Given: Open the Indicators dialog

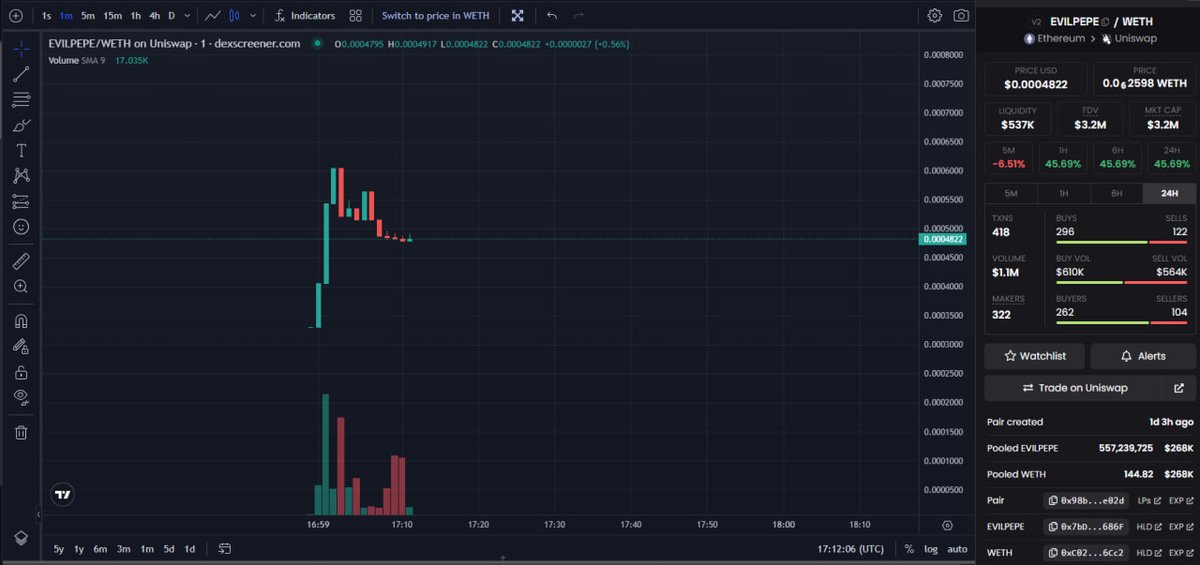Looking at the screenshot, I should pos(304,16).
